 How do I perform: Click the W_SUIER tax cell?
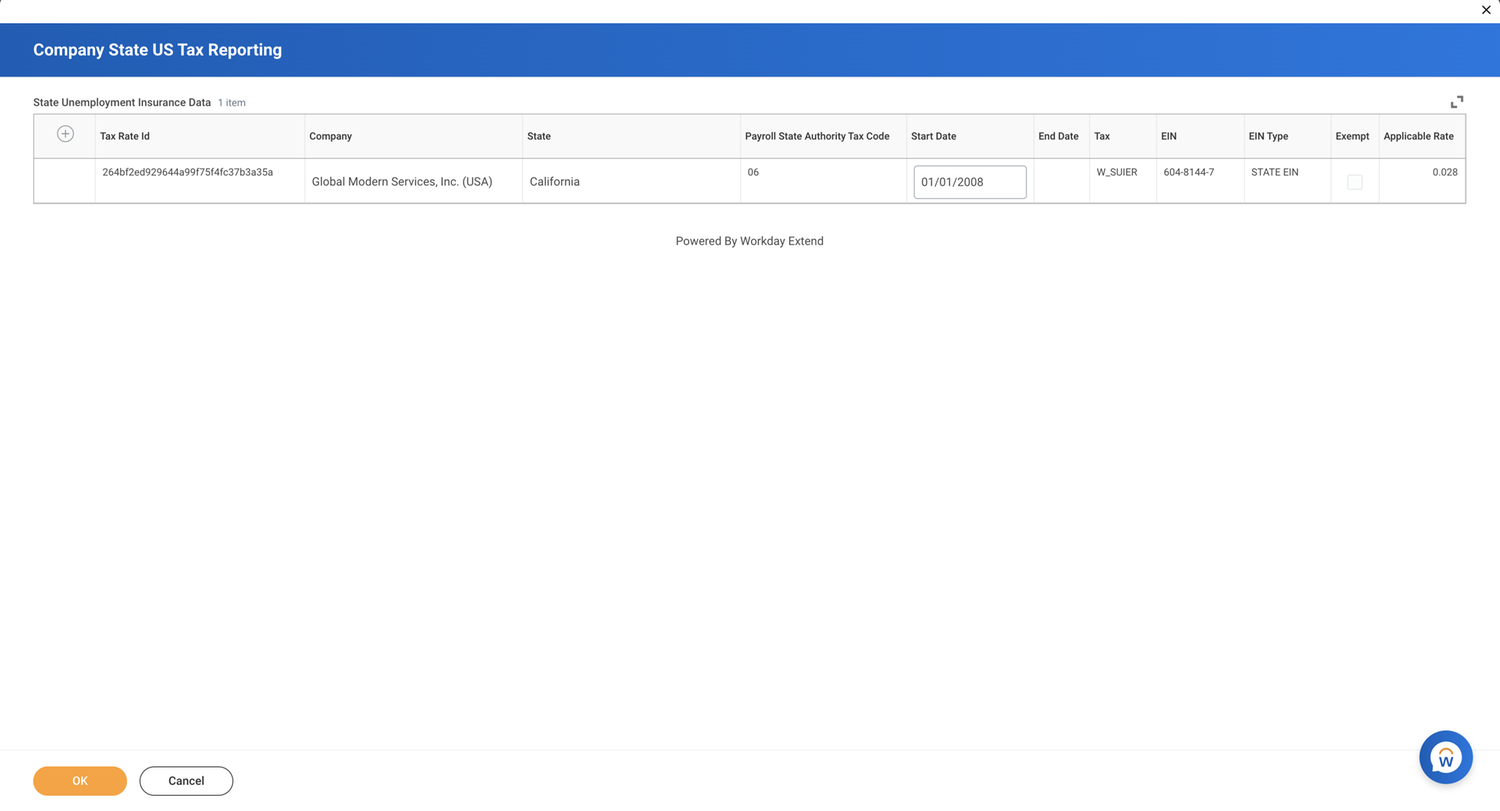[1117, 172]
